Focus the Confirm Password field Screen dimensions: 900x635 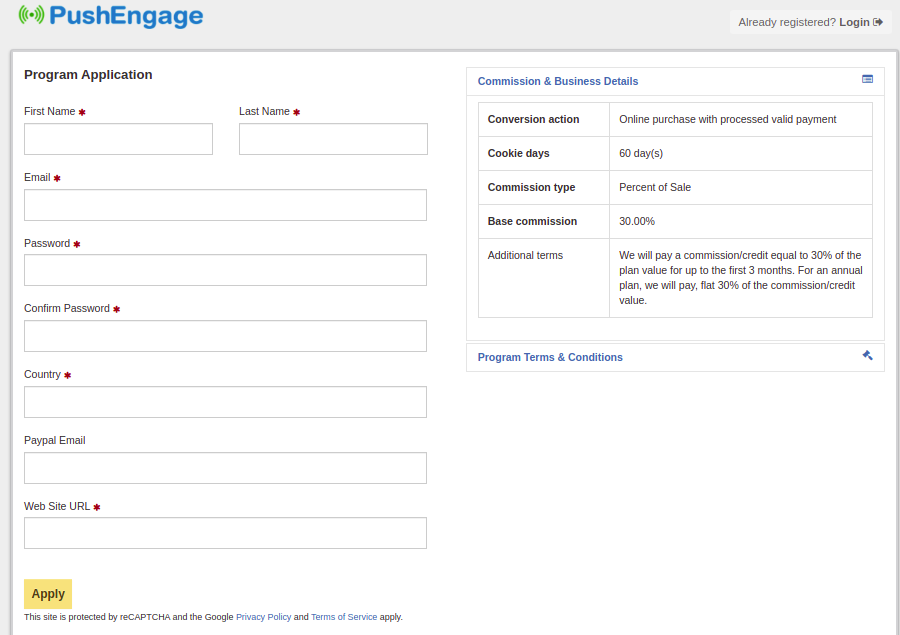pyautogui.click(x=225, y=336)
